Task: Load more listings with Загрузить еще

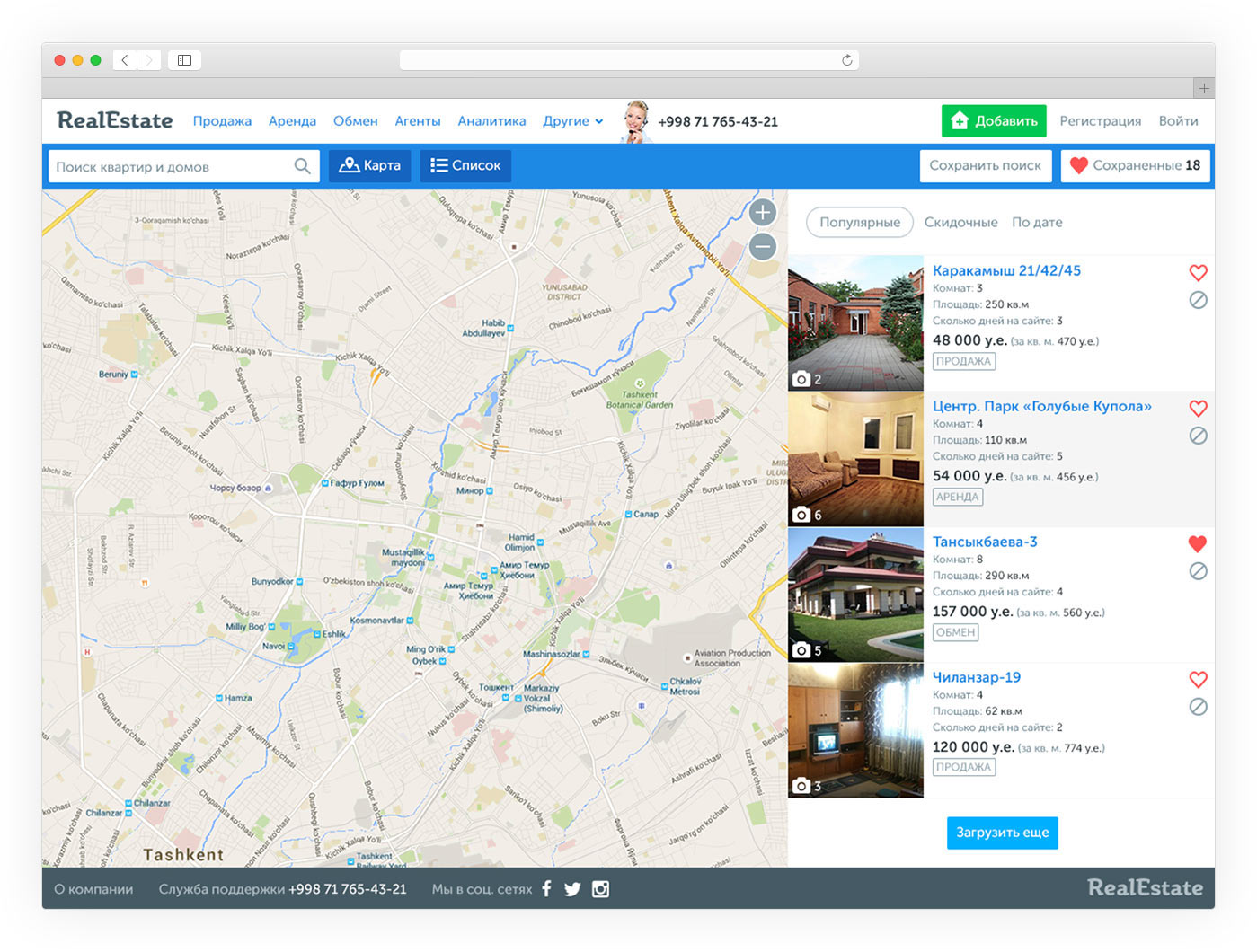Action: pos(1002,833)
